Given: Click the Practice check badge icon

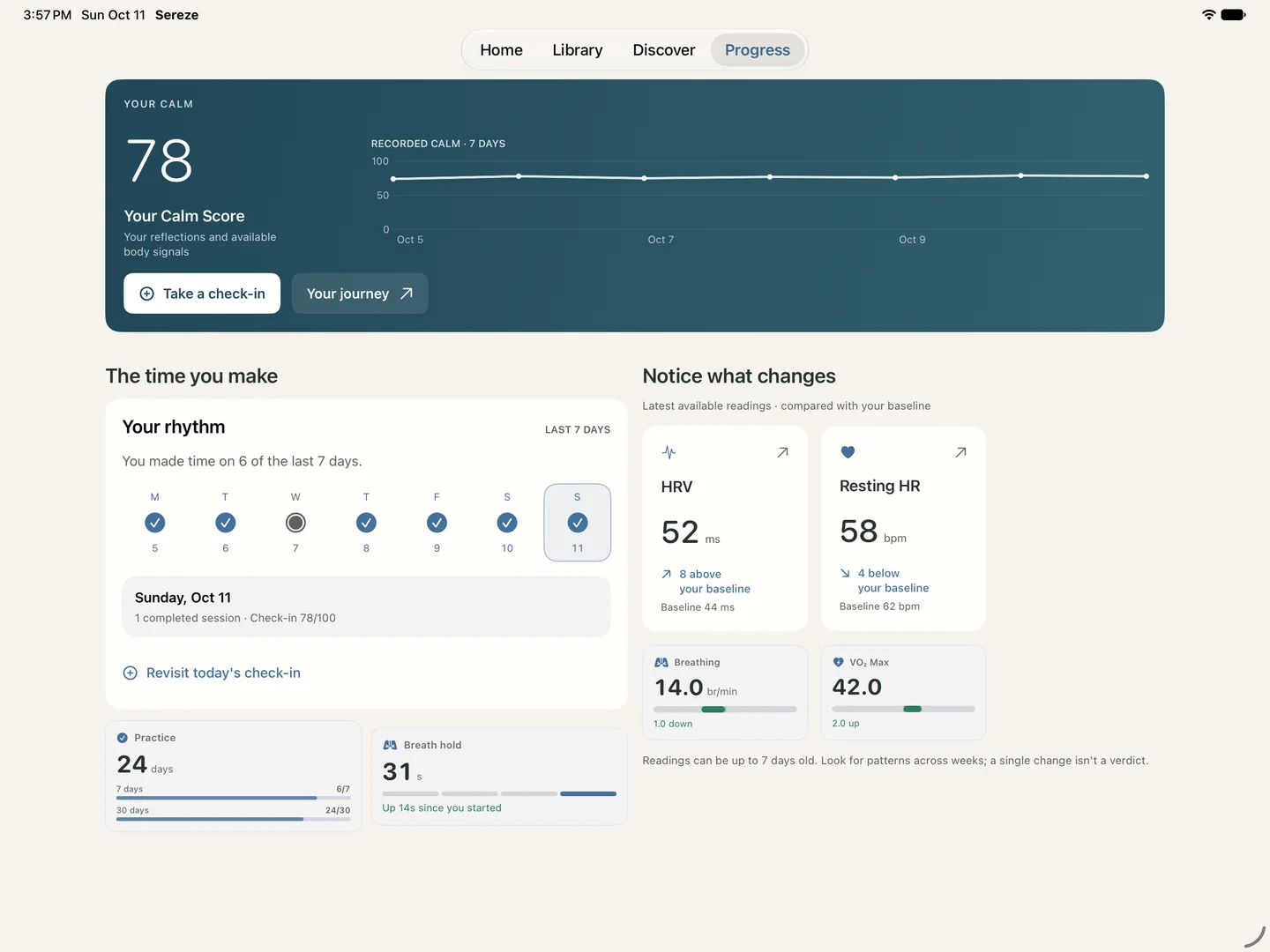Looking at the screenshot, I should coord(123,738).
